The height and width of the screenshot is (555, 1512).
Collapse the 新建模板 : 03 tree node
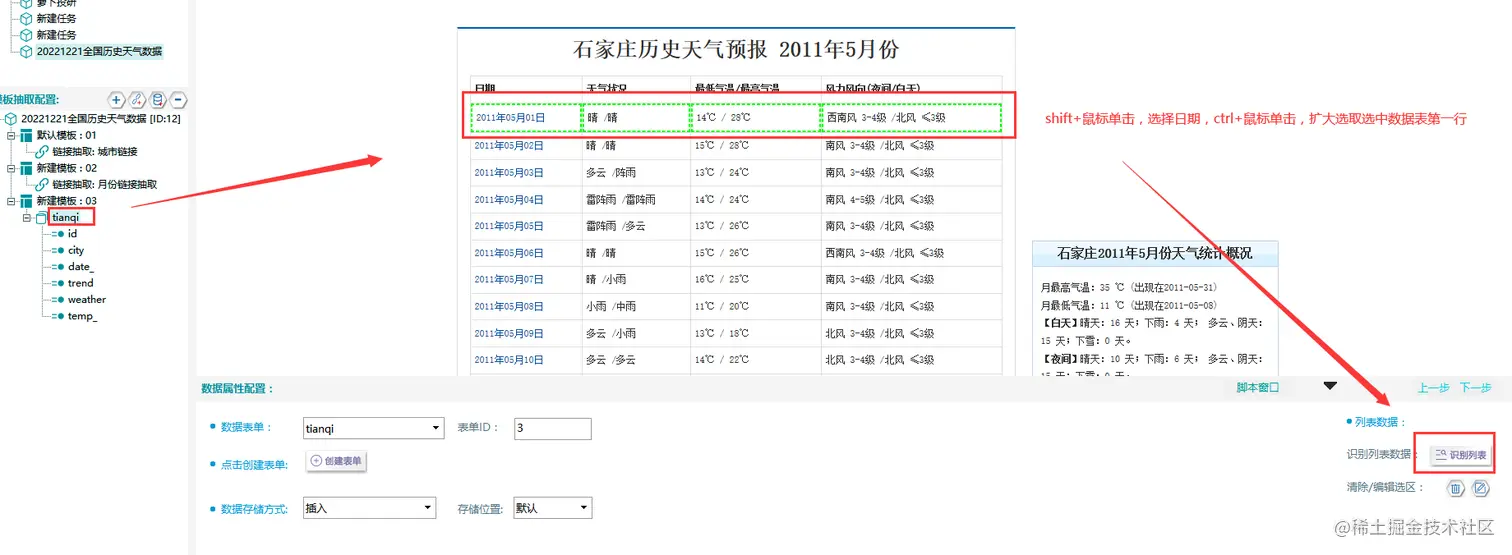11,201
